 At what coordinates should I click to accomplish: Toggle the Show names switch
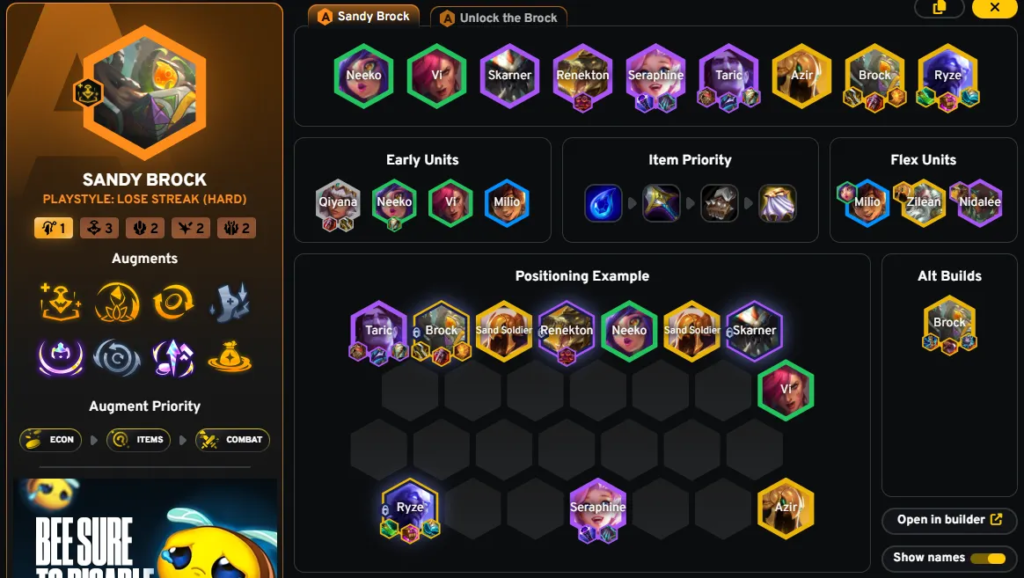[x=987, y=558]
